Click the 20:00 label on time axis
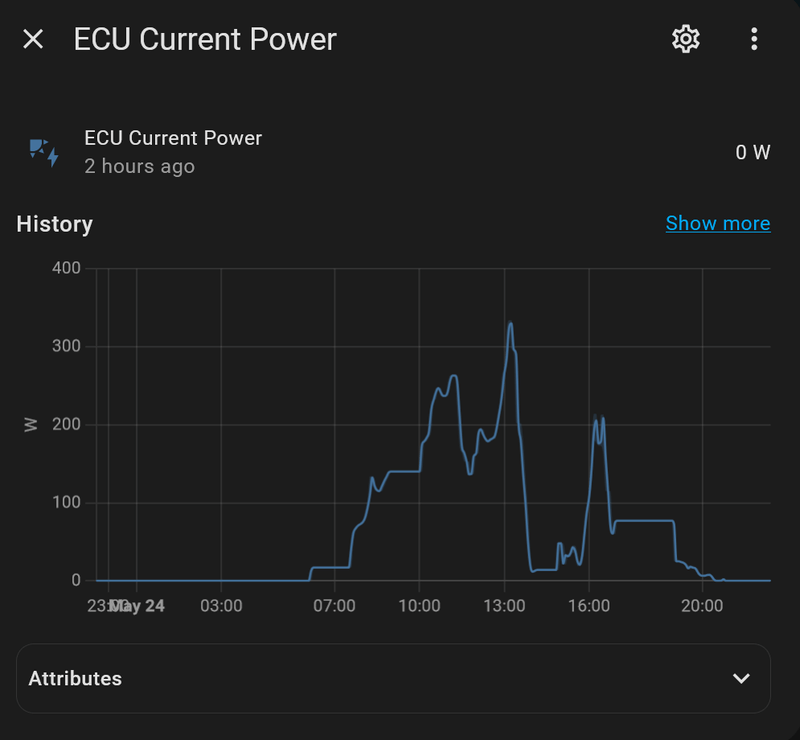 coord(702,606)
